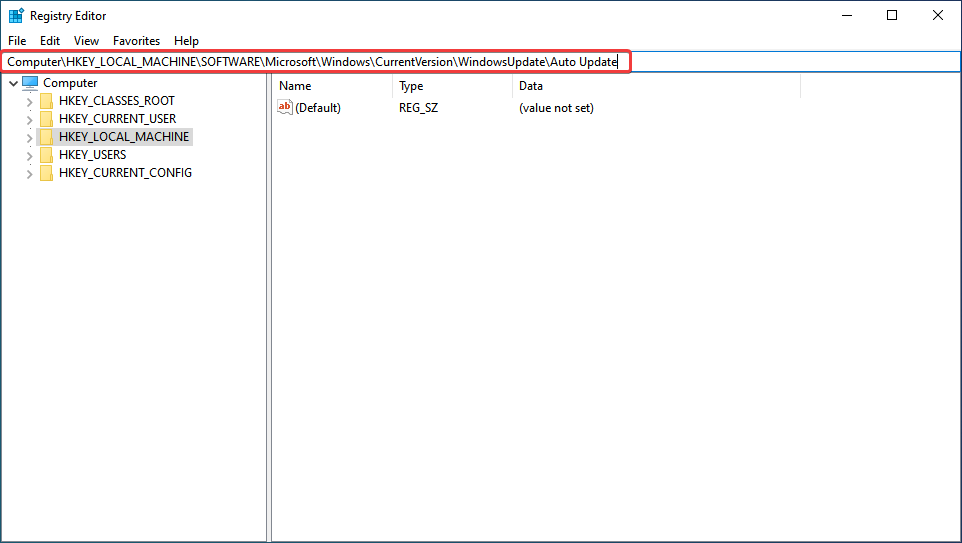Sort values by Data column header

pos(656,86)
